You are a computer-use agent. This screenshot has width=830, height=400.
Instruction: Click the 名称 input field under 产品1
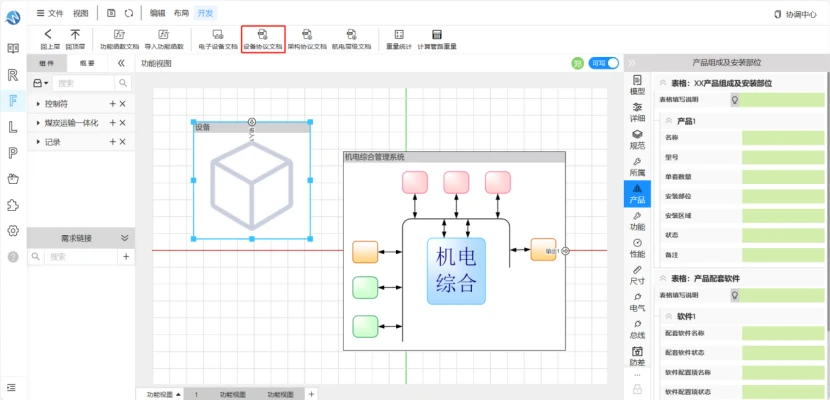click(x=783, y=138)
